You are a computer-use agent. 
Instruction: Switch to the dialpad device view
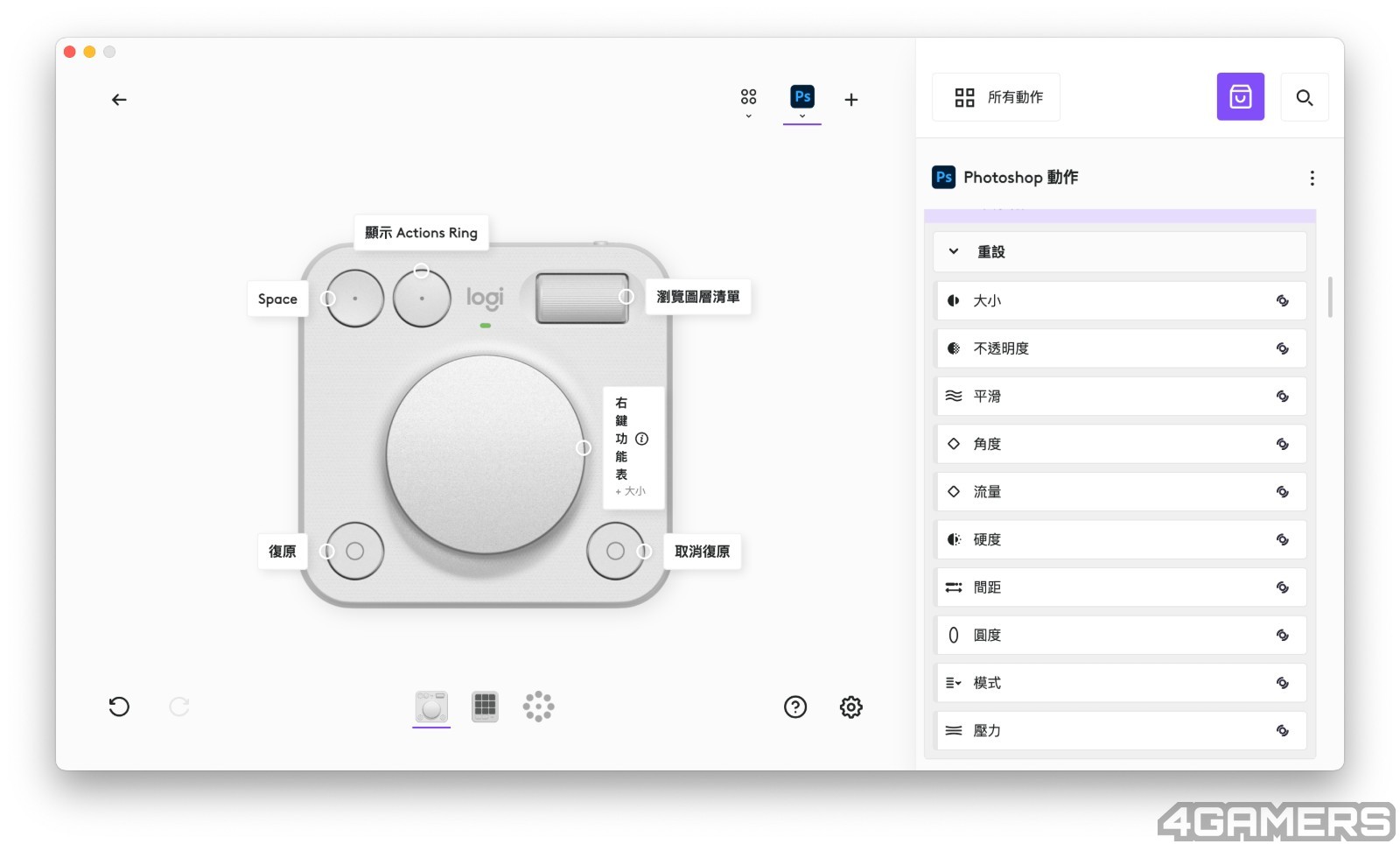click(431, 707)
